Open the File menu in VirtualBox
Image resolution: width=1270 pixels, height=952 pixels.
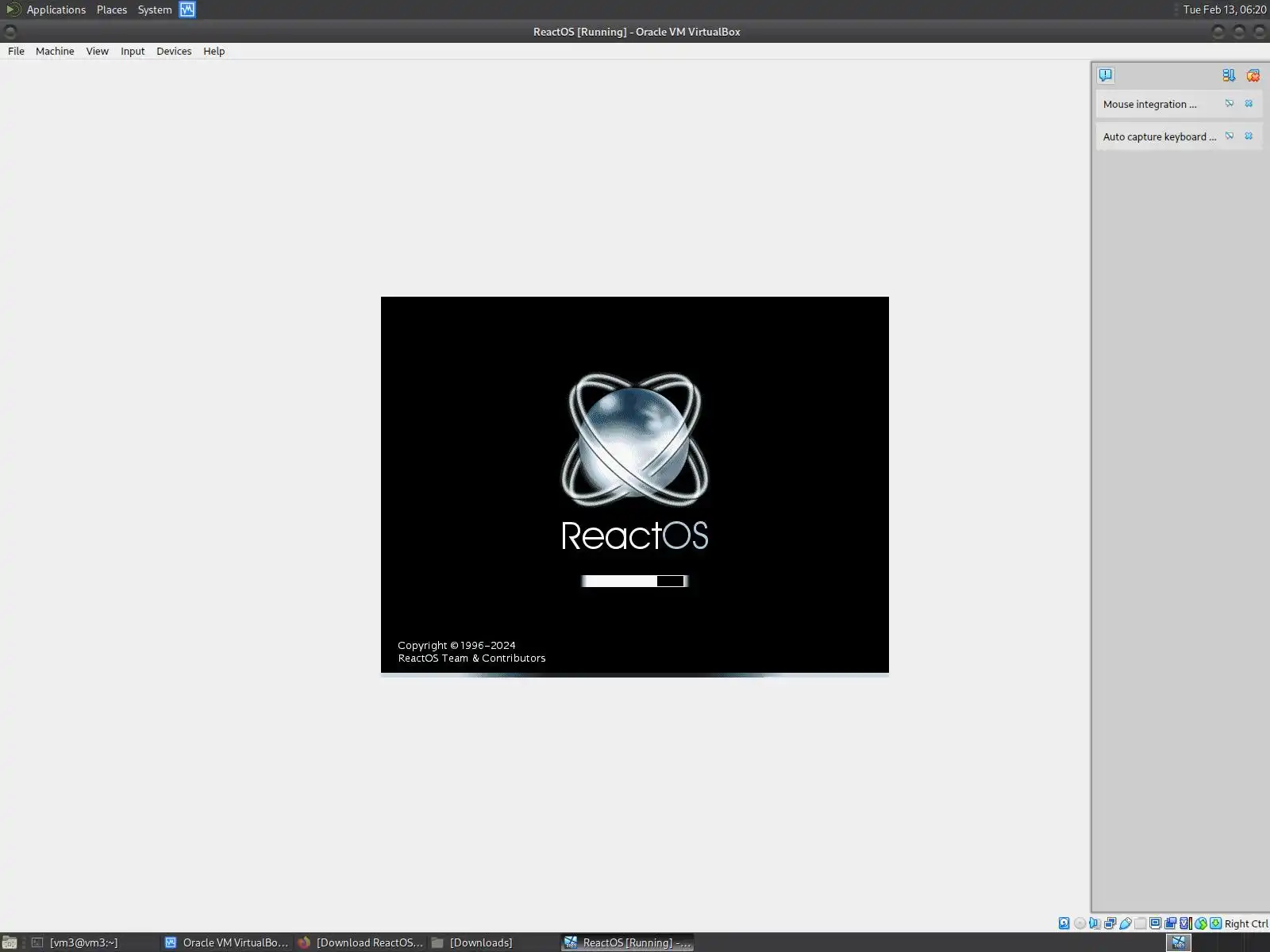click(x=16, y=51)
